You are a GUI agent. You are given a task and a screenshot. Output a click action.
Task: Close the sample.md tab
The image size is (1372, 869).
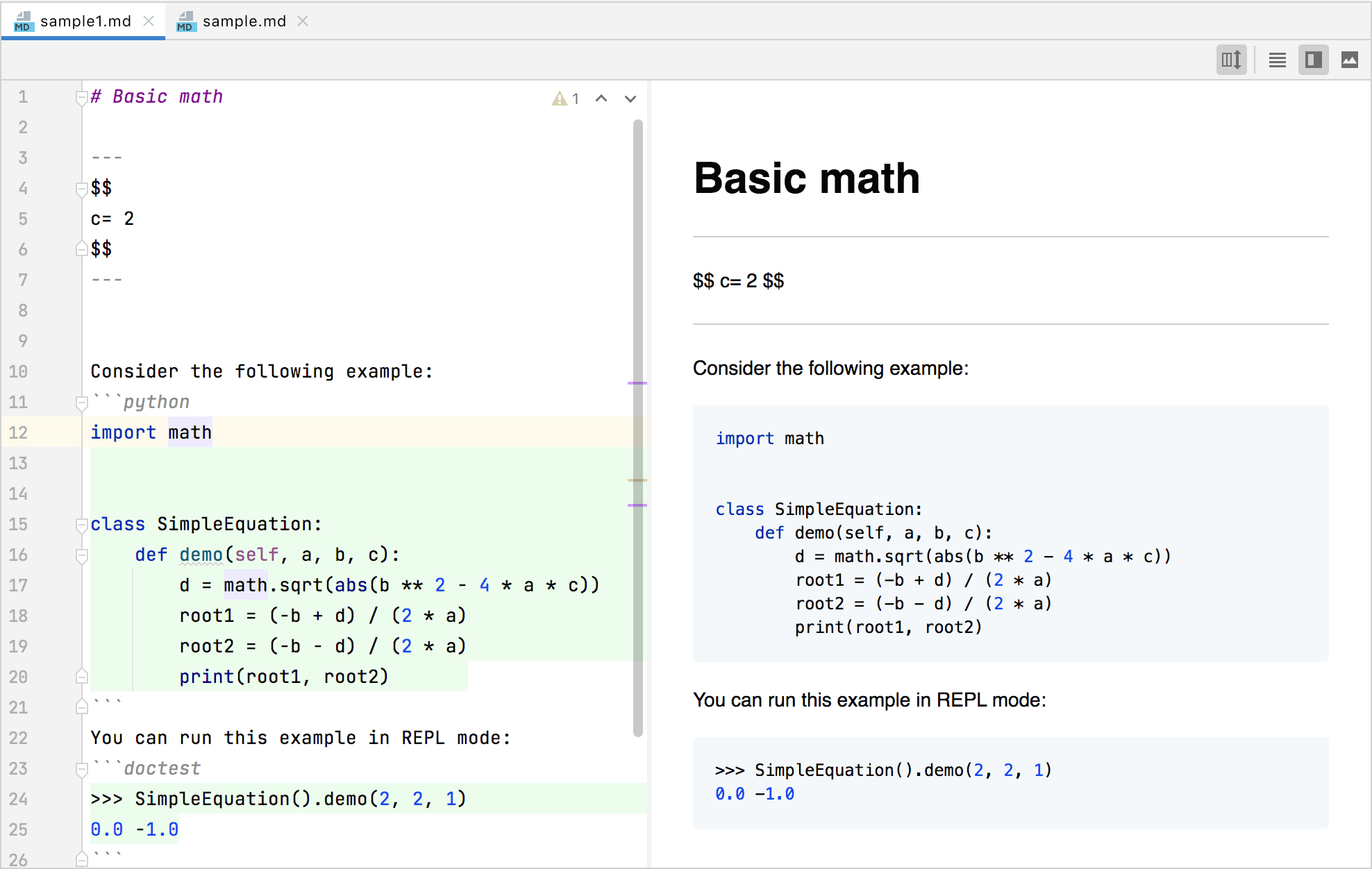coord(303,22)
